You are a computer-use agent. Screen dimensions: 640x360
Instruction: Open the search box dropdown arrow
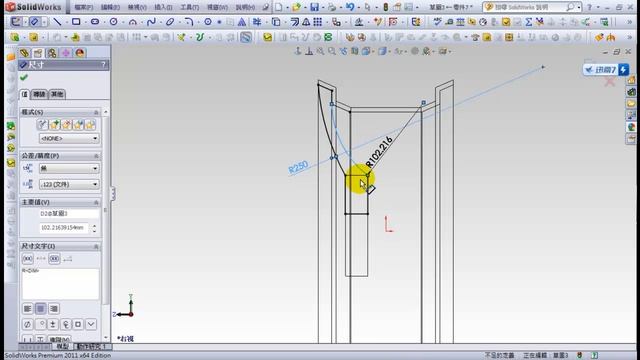click(579, 7)
